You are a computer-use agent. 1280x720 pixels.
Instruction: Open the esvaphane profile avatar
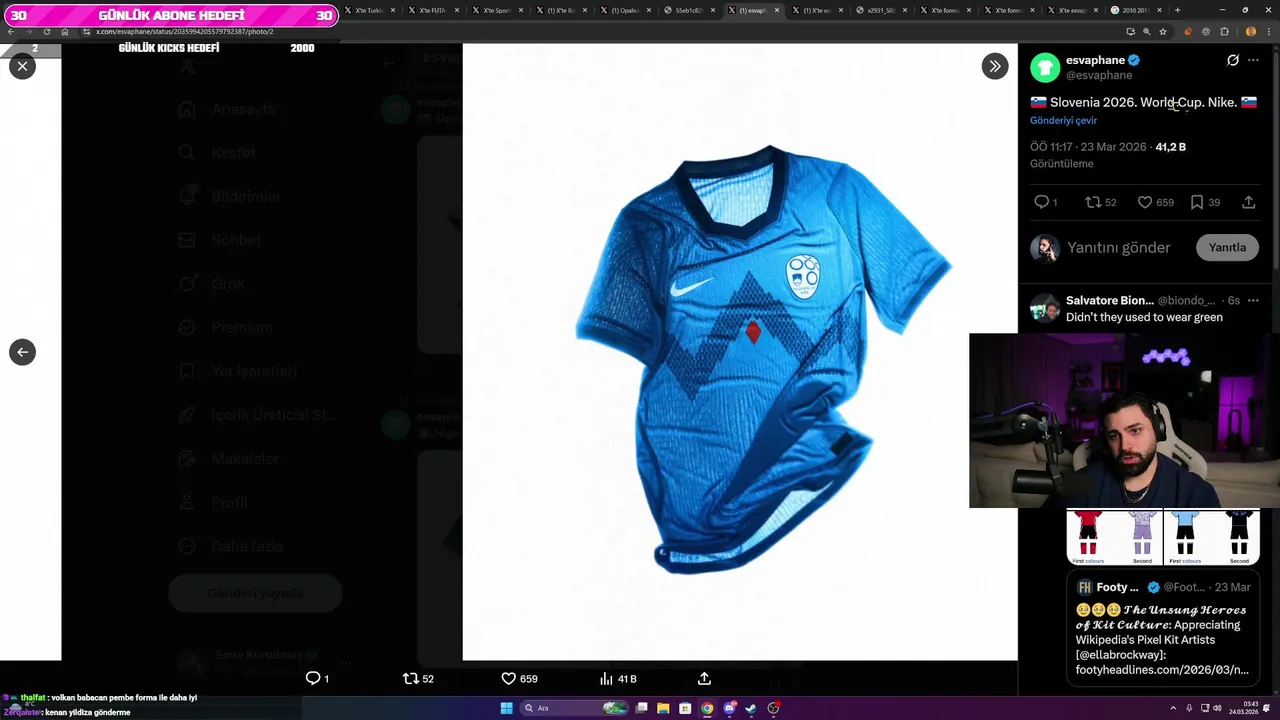pos(1045,67)
